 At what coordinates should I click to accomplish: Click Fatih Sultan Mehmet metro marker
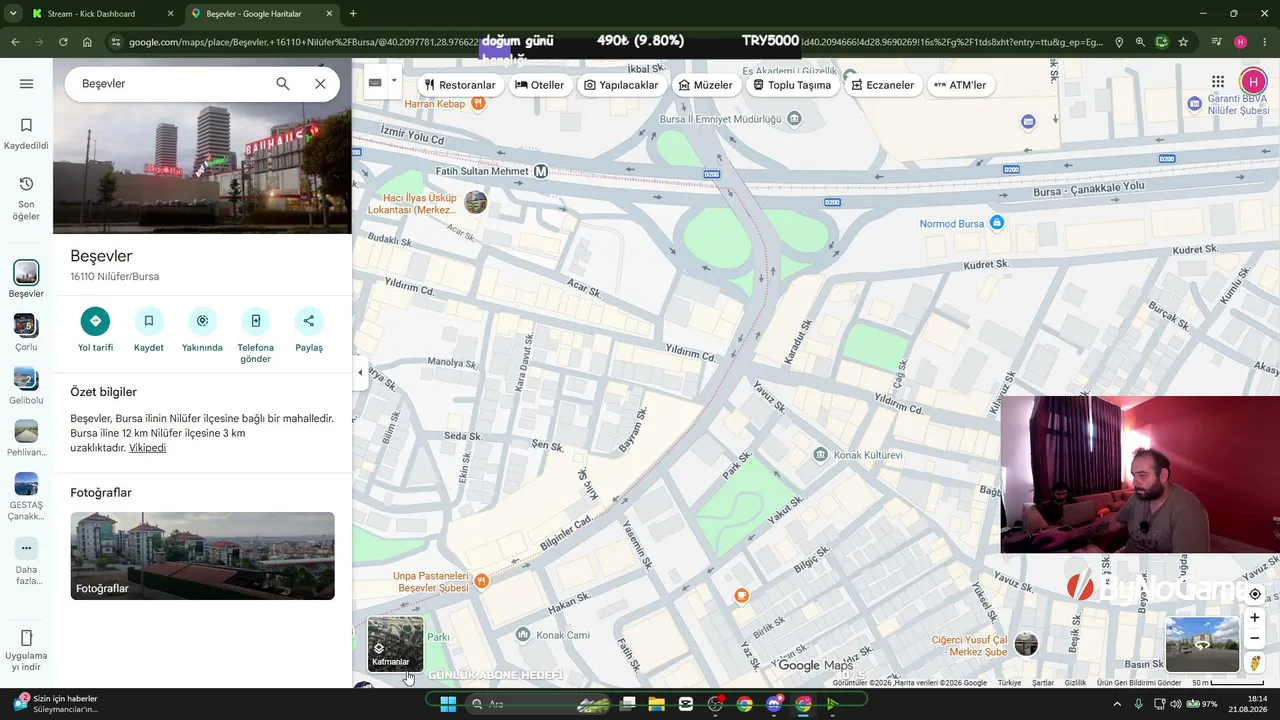click(x=541, y=171)
